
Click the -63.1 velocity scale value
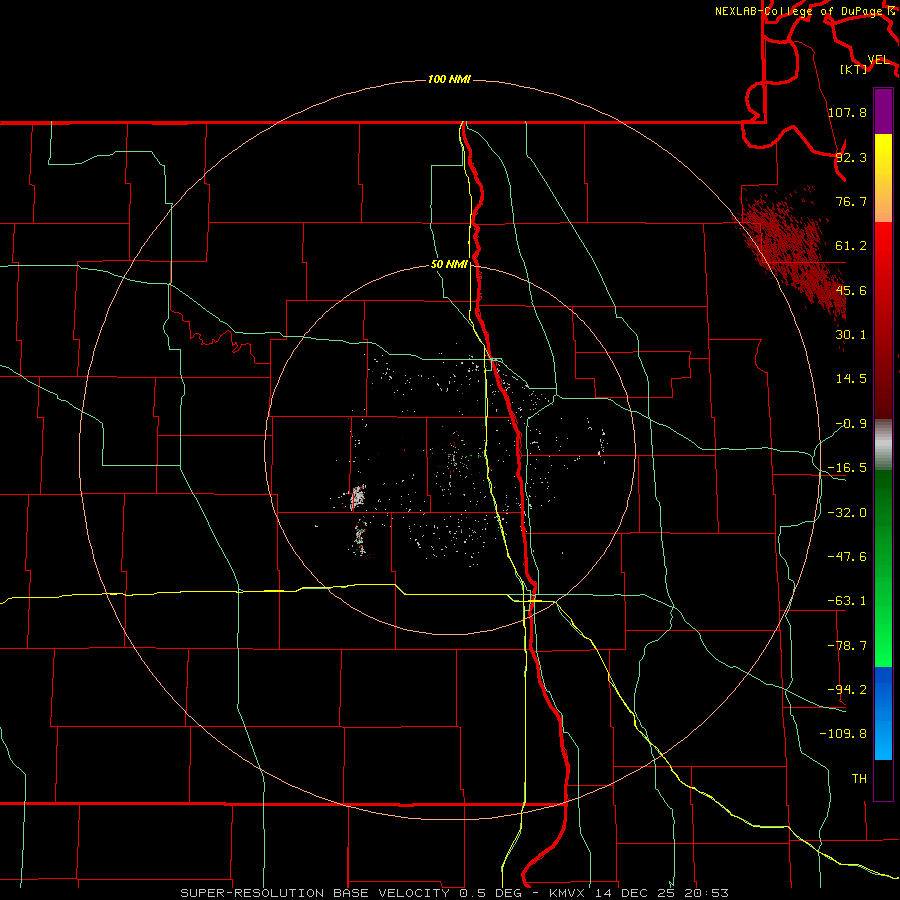point(847,601)
